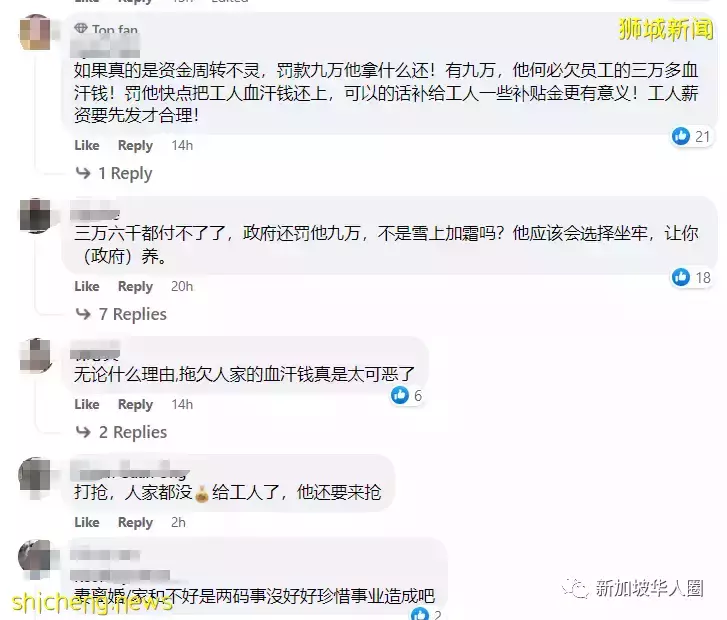Like the first comment about 罚款九万
This screenshot has height=620, width=727.
coord(87,145)
